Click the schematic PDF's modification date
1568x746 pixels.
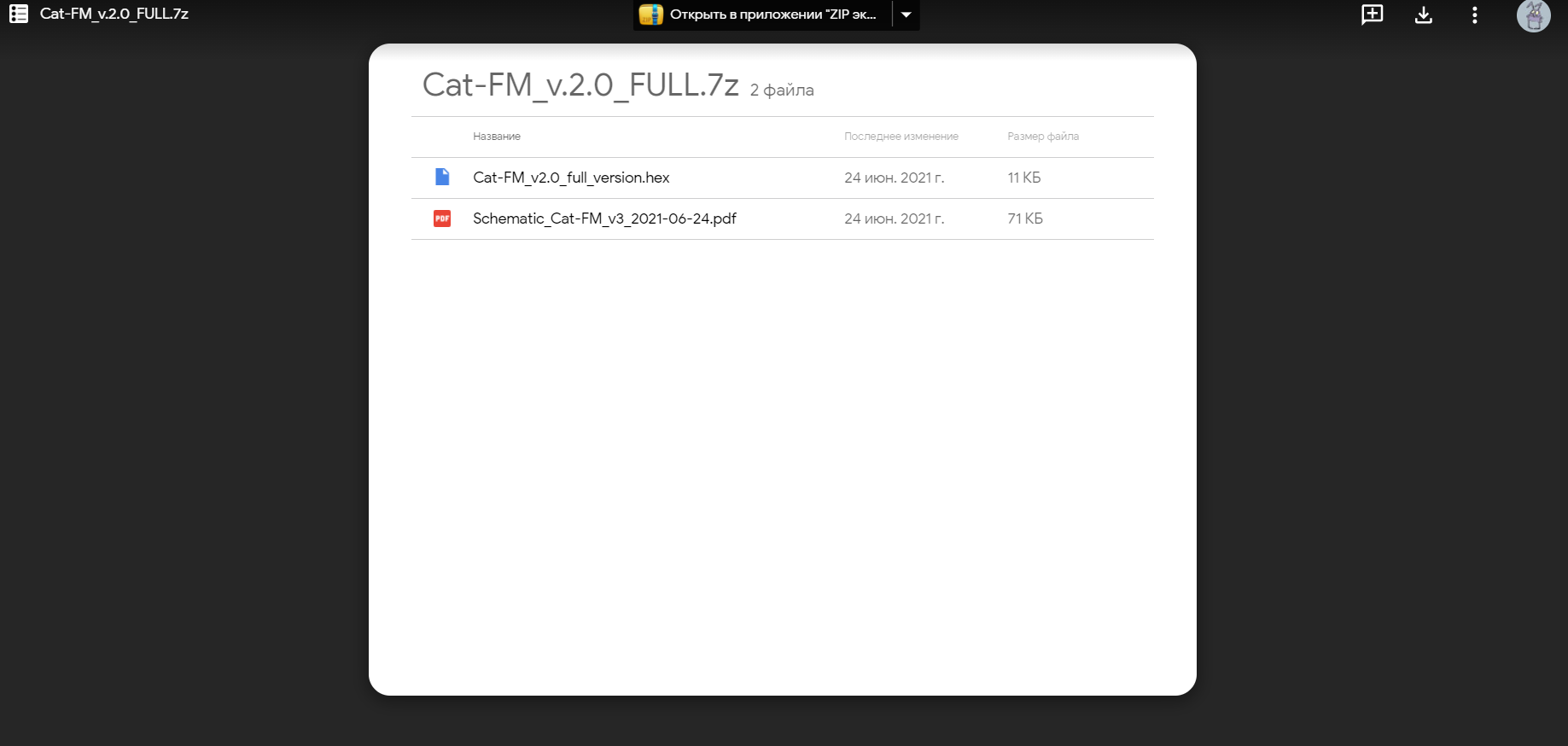[894, 219]
